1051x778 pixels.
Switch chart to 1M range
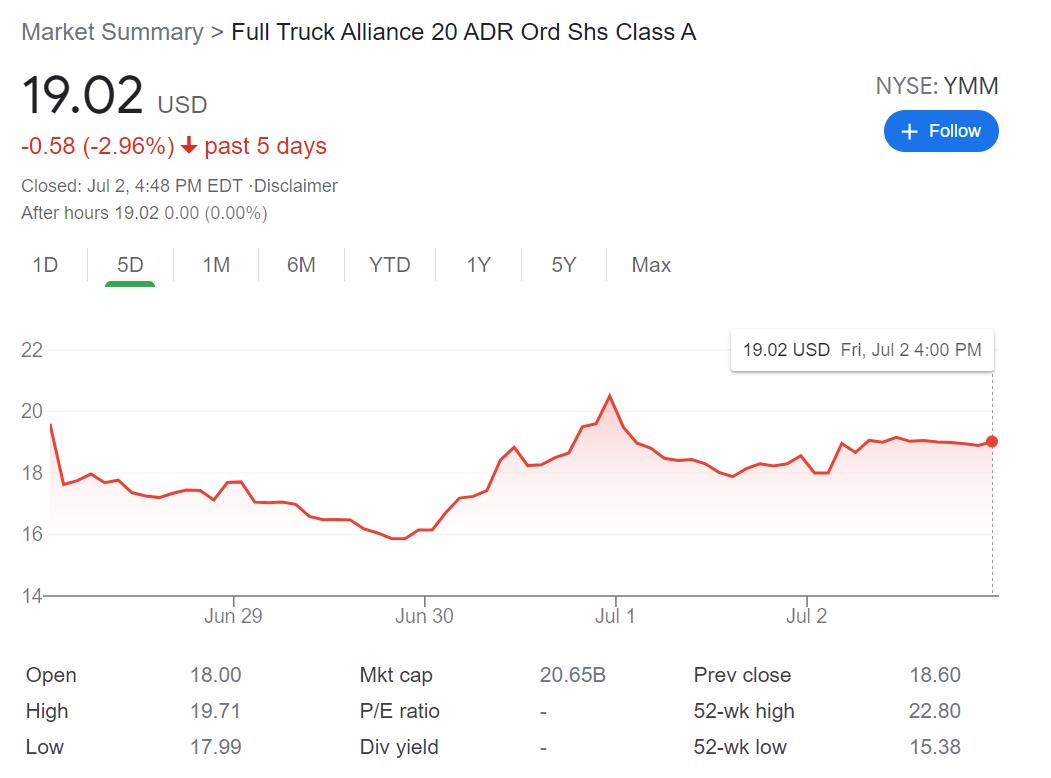coord(216,265)
